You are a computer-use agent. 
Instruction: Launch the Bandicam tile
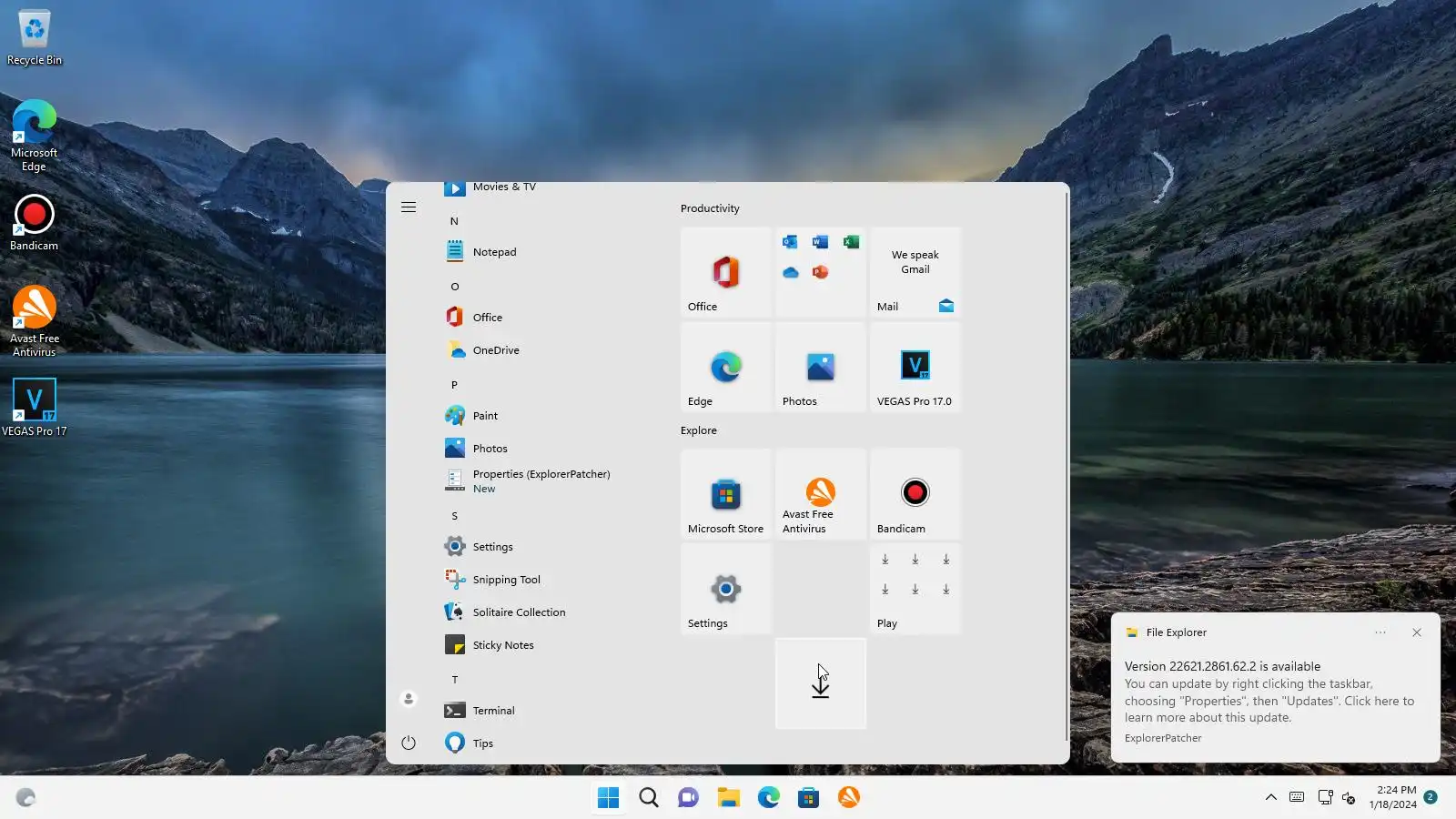click(915, 494)
